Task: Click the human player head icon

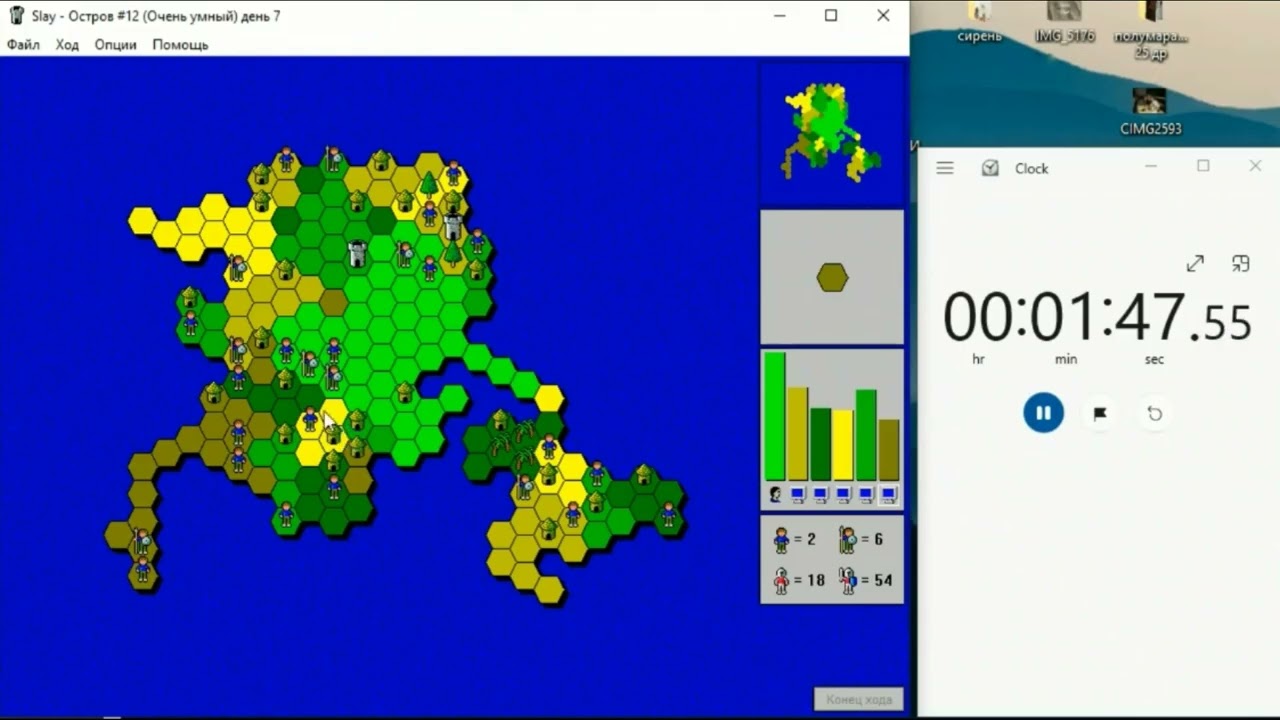Action: click(775, 494)
